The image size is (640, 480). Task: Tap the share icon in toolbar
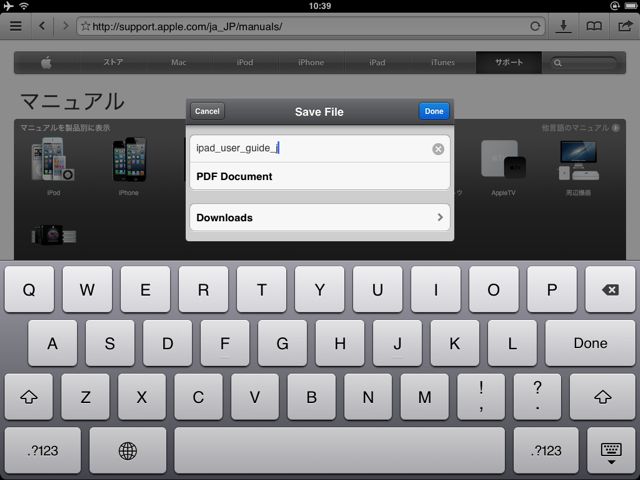(x=624, y=26)
